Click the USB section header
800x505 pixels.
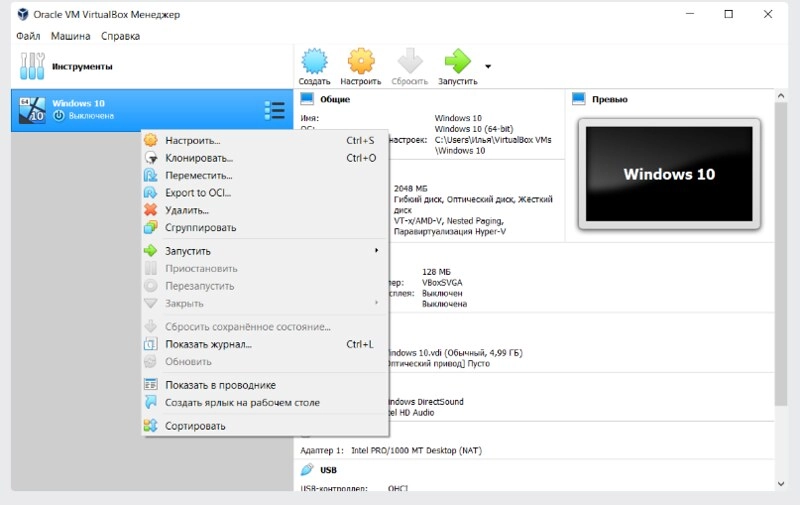(x=328, y=470)
